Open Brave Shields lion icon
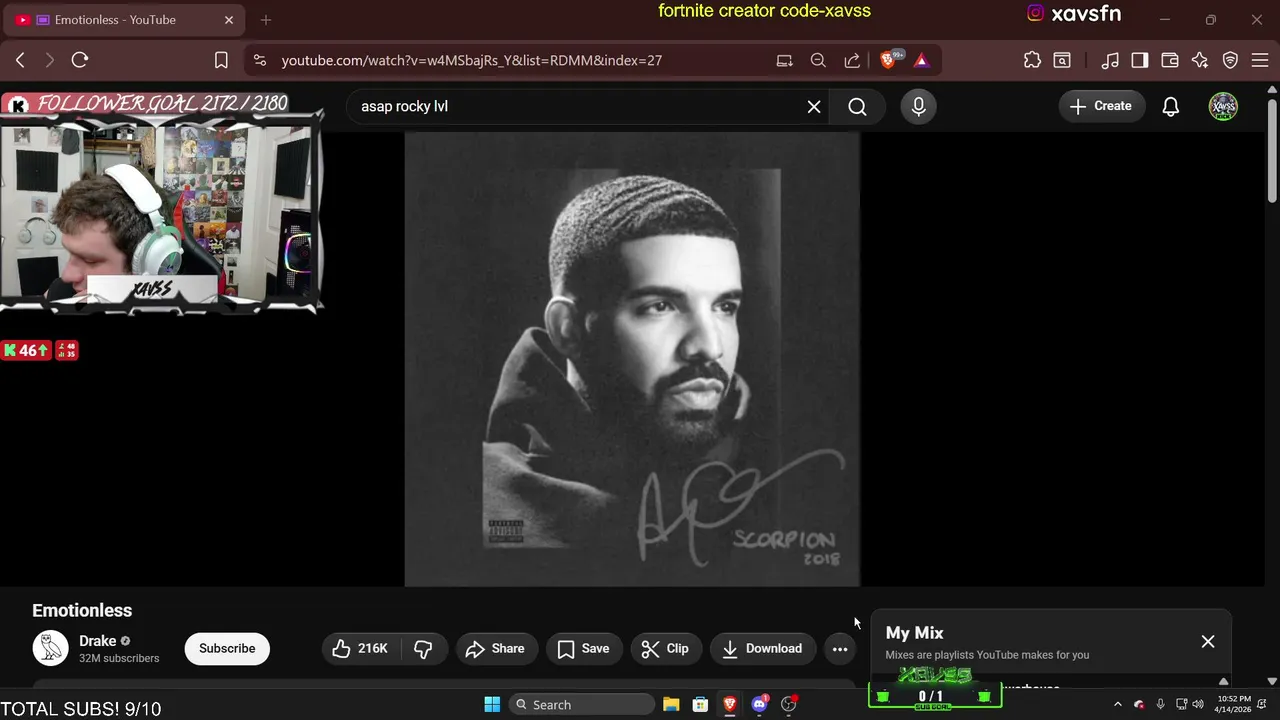The height and width of the screenshot is (720, 1280). 889,60
